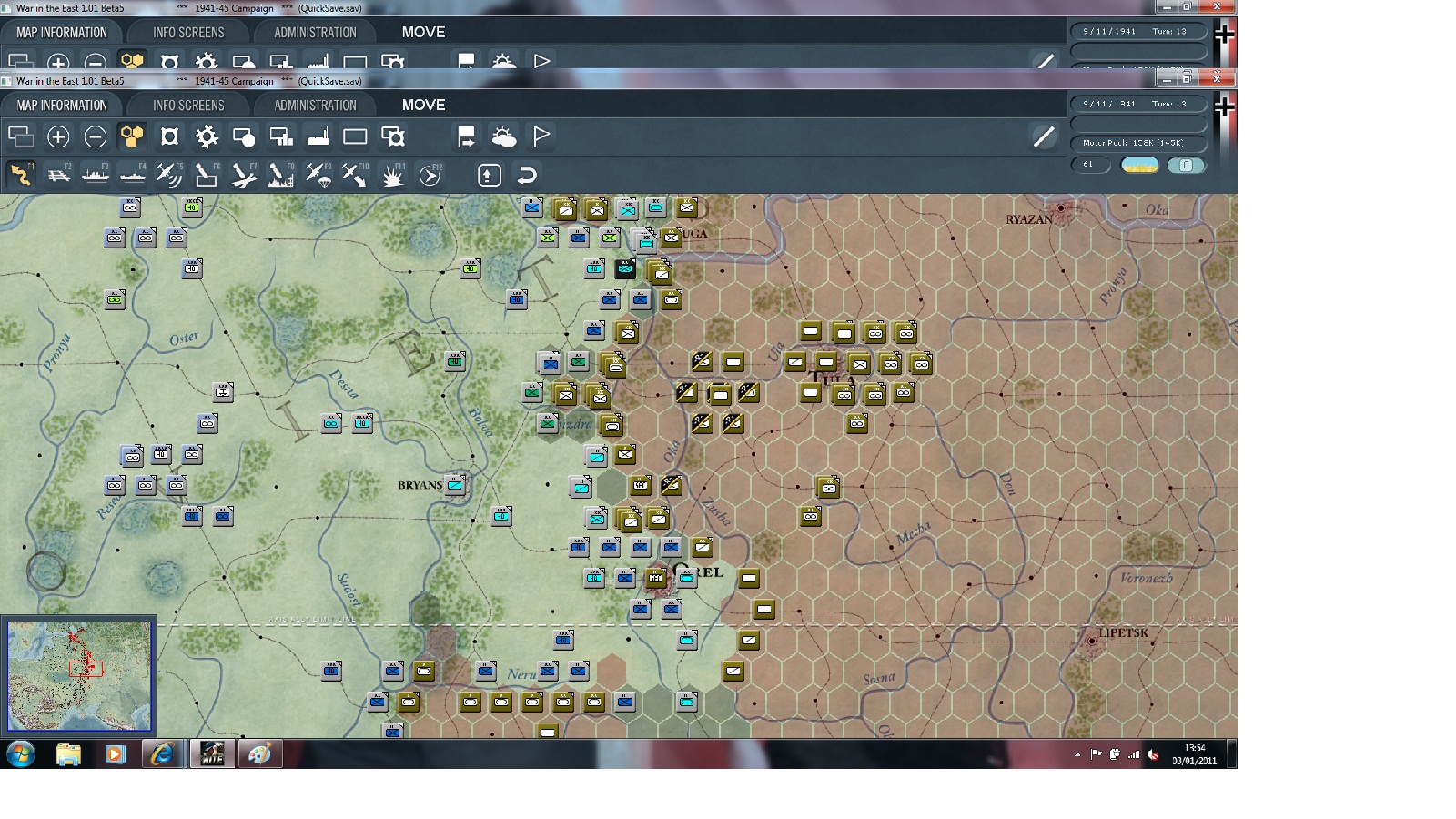Screen dimensions: 1456x819
Task: Show hidden system tray icons
Action: click(1077, 754)
